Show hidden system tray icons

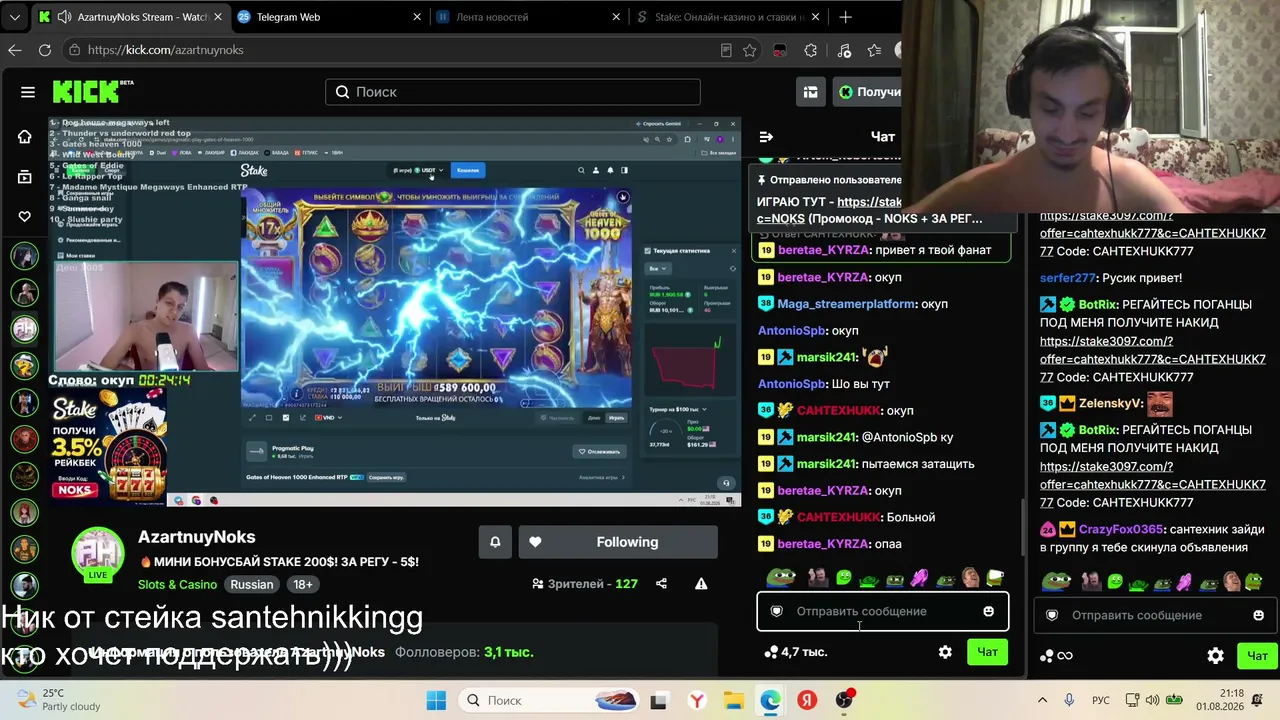pos(1042,701)
